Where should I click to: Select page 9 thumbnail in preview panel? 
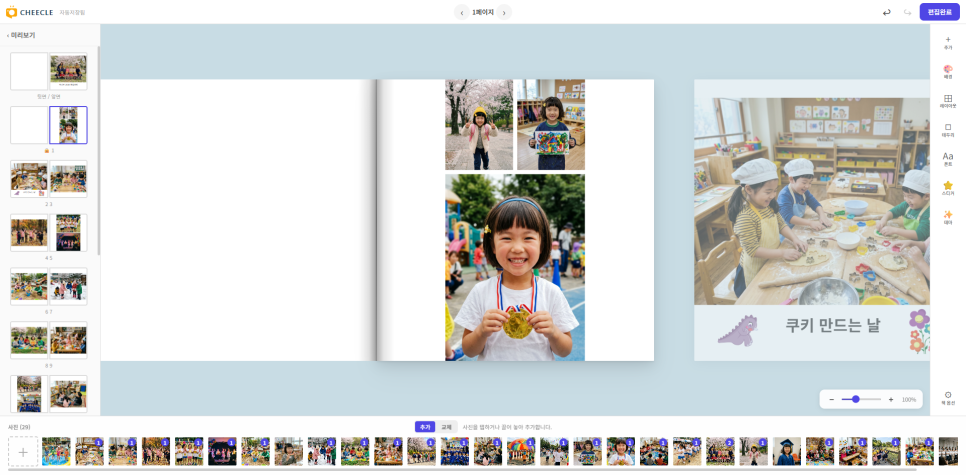point(68,340)
